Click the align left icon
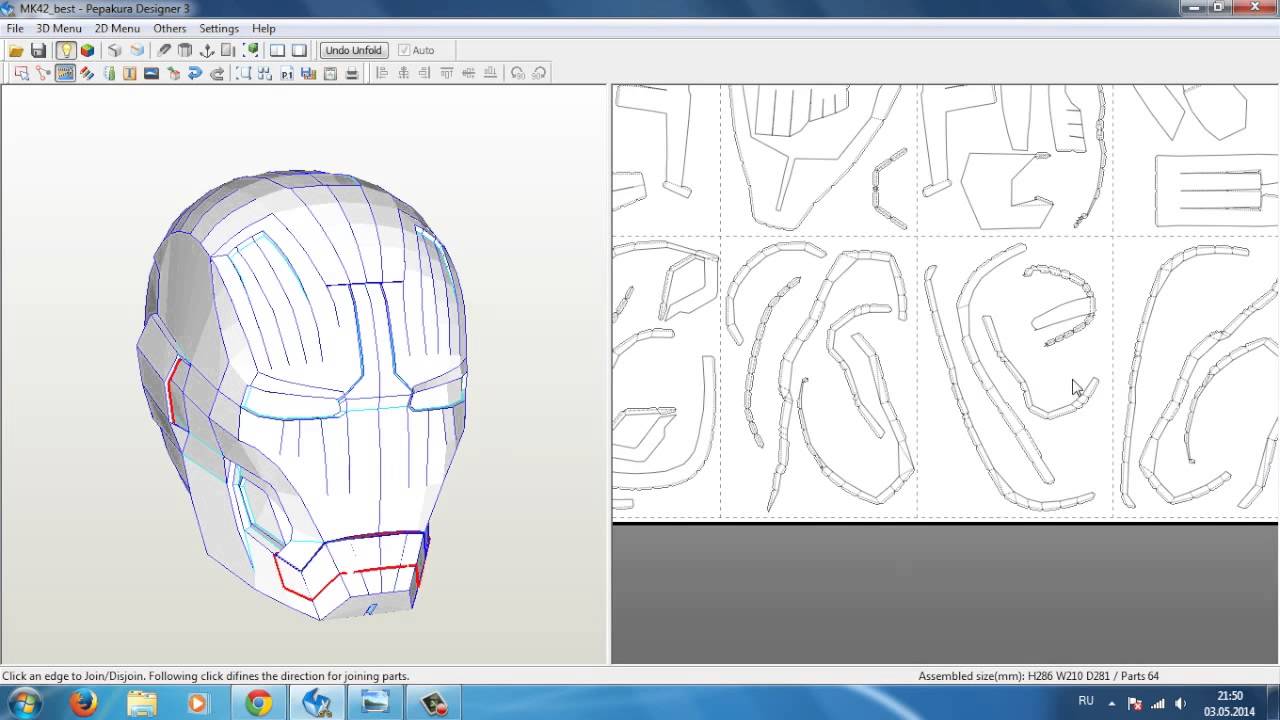 (x=383, y=73)
